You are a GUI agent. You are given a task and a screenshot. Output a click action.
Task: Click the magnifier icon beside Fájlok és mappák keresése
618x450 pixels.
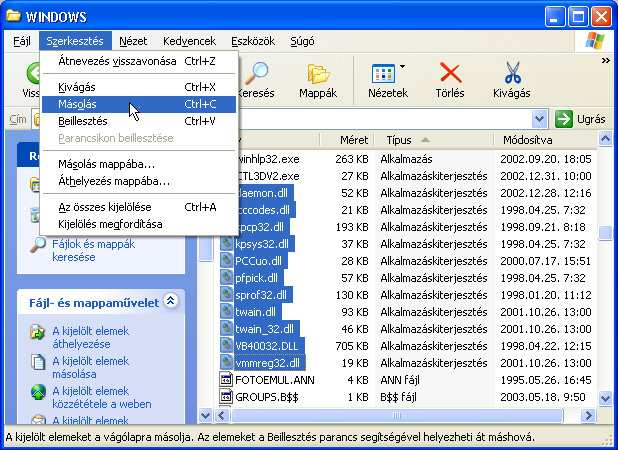tap(38, 245)
